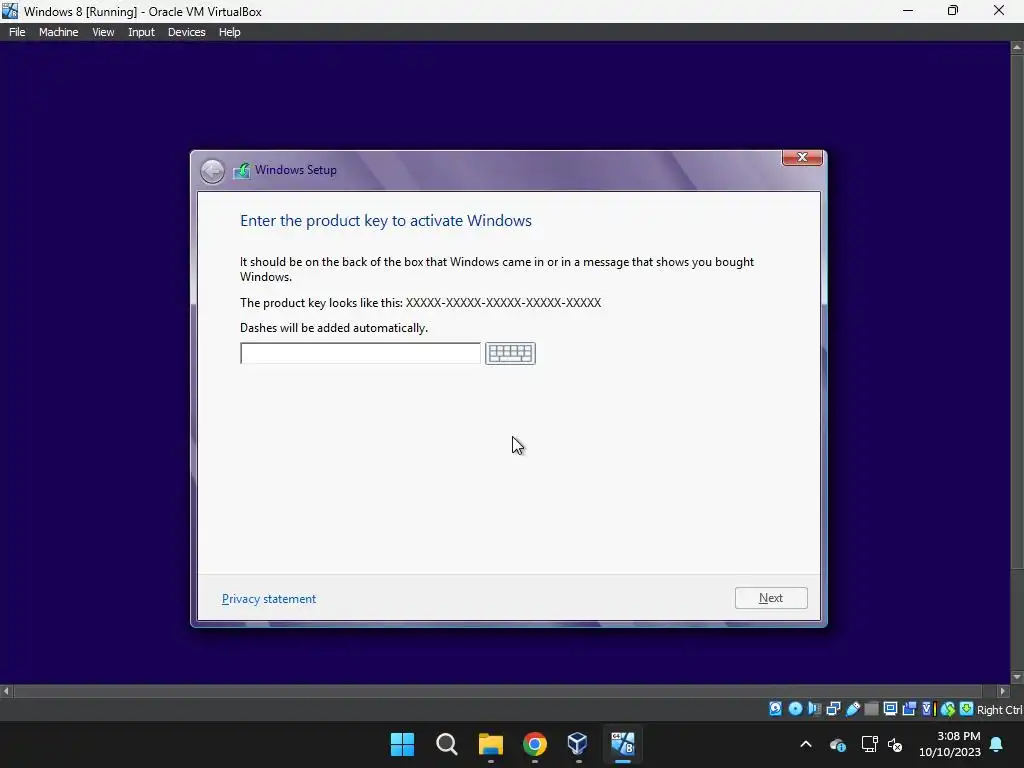
Task: Click the virtualization CPU status icon
Action: (x=929, y=709)
